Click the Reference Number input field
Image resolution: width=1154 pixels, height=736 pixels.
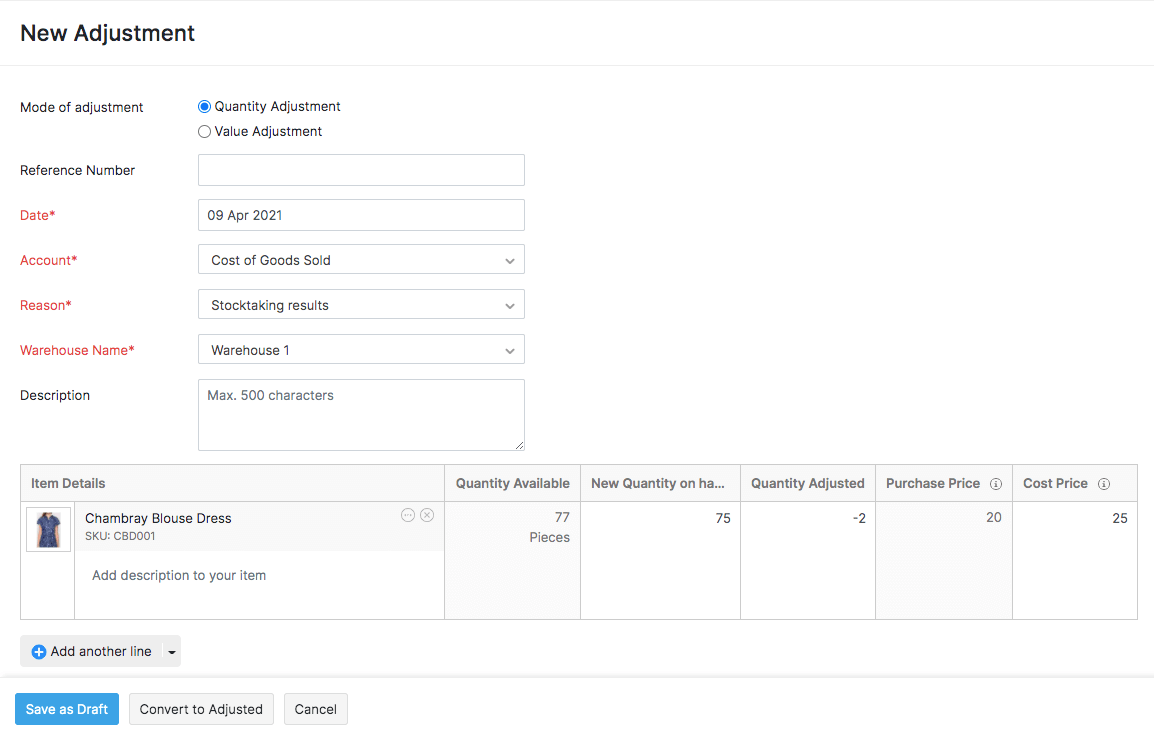pos(360,170)
